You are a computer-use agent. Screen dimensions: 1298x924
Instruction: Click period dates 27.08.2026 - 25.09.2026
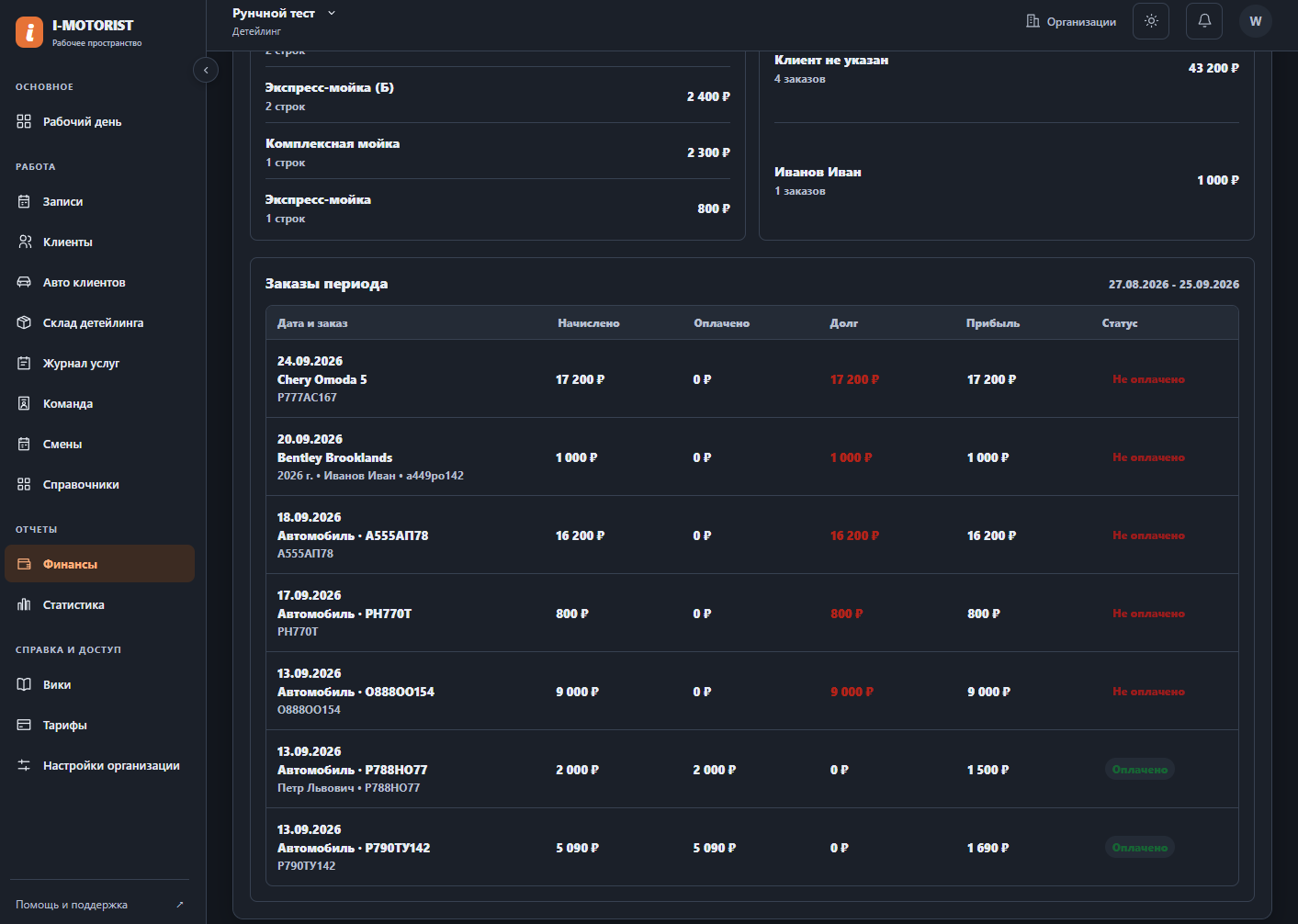click(1174, 285)
